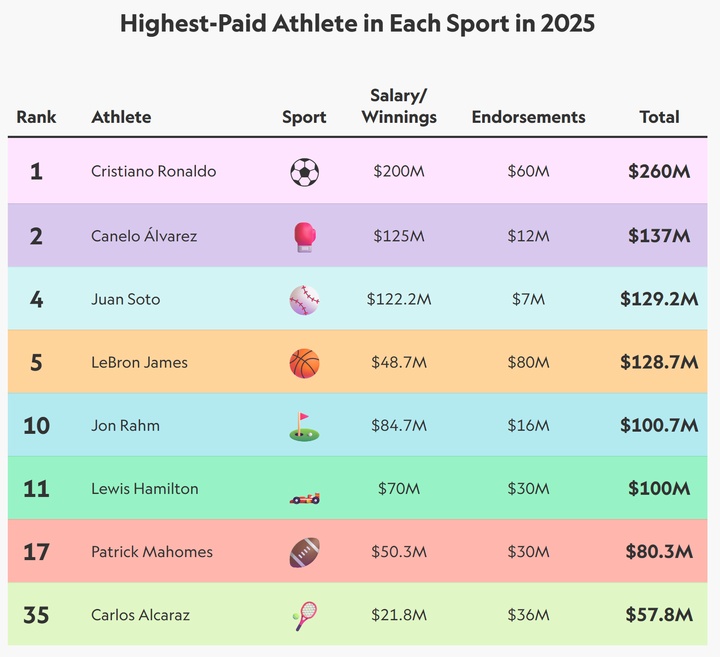Select LeBron James in the table
This screenshot has width=720, height=657.
pos(139,362)
